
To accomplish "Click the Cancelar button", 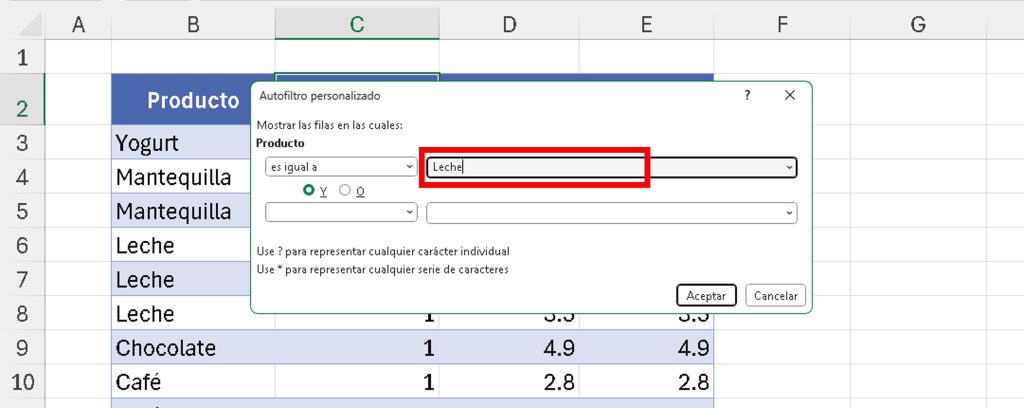I will pyautogui.click(x=775, y=295).
